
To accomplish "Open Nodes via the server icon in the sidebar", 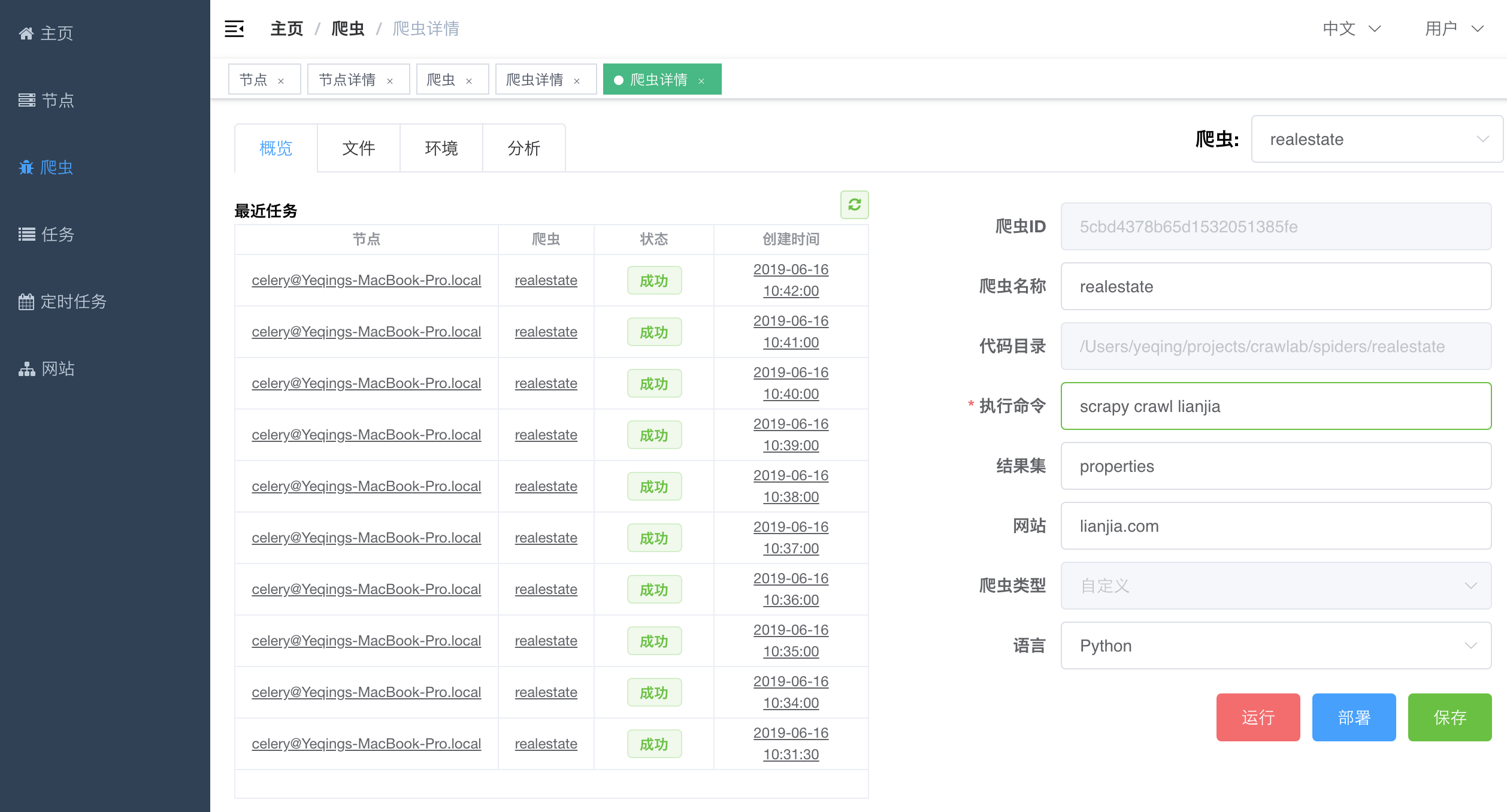I will 26,100.
